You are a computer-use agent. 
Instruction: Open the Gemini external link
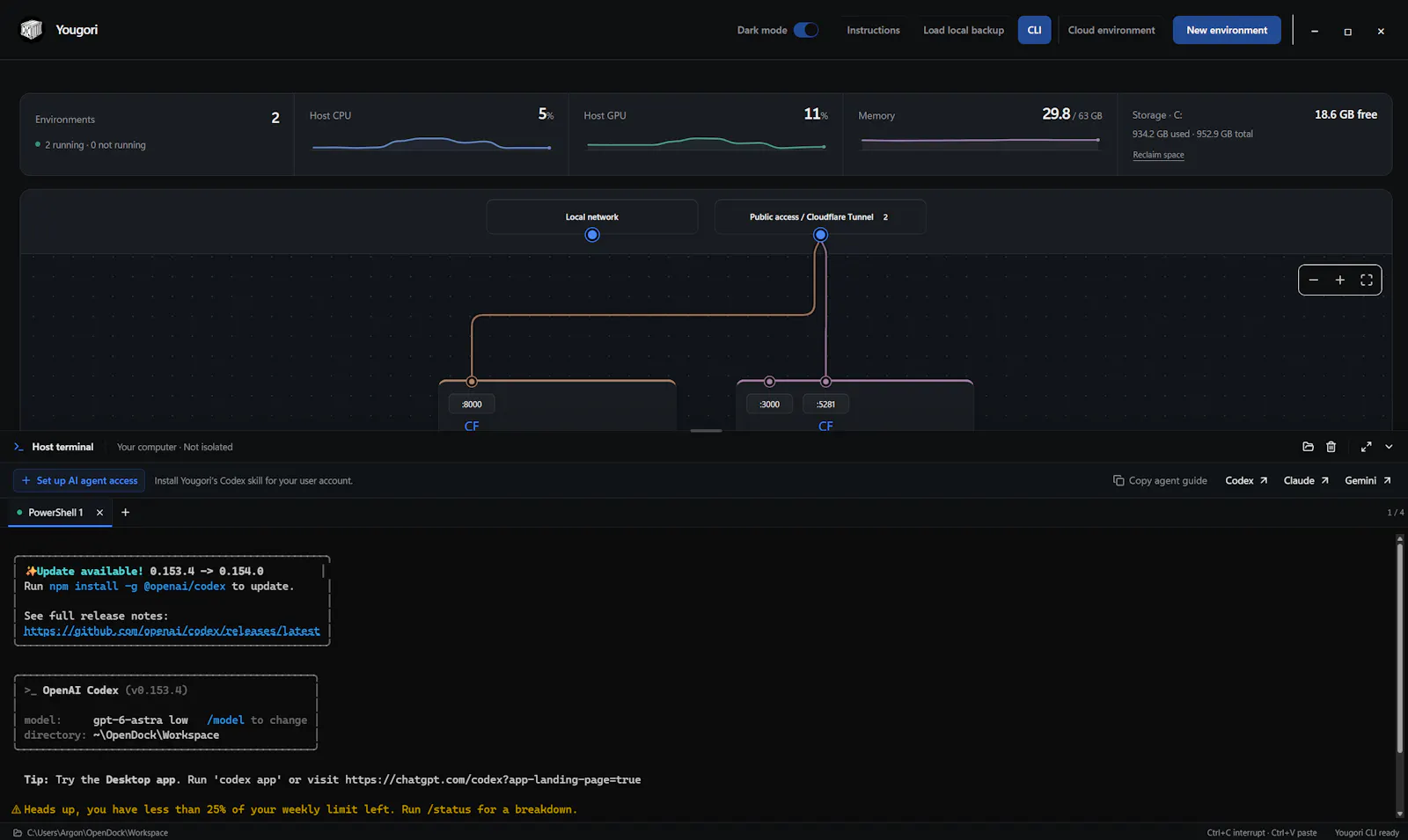click(1368, 480)
